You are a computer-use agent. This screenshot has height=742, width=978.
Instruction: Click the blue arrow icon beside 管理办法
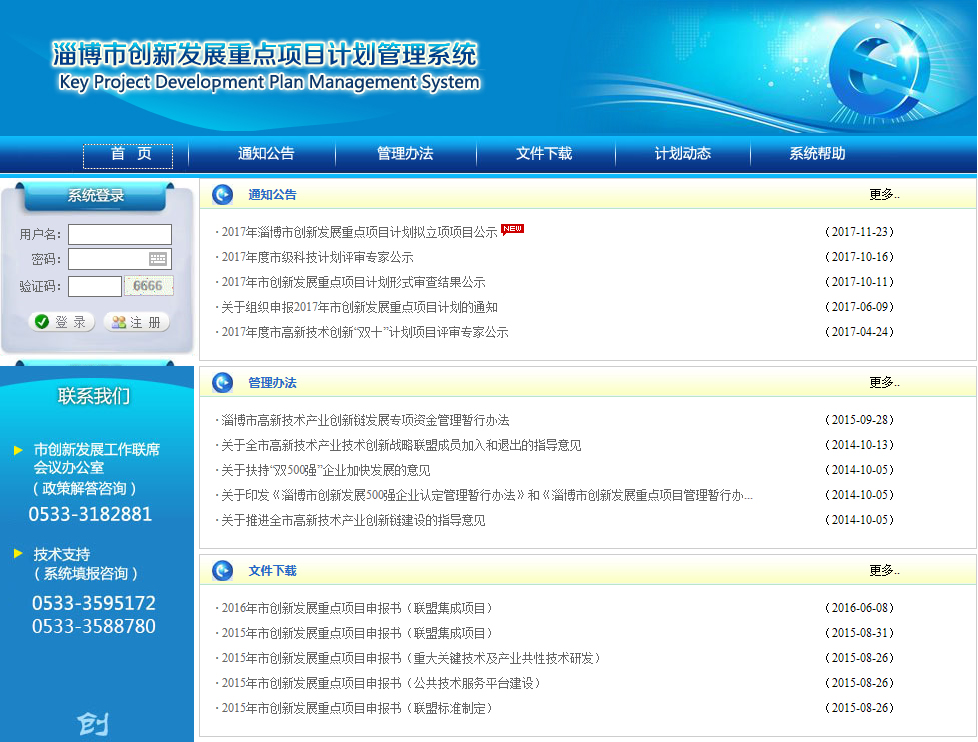pos(223,383)
